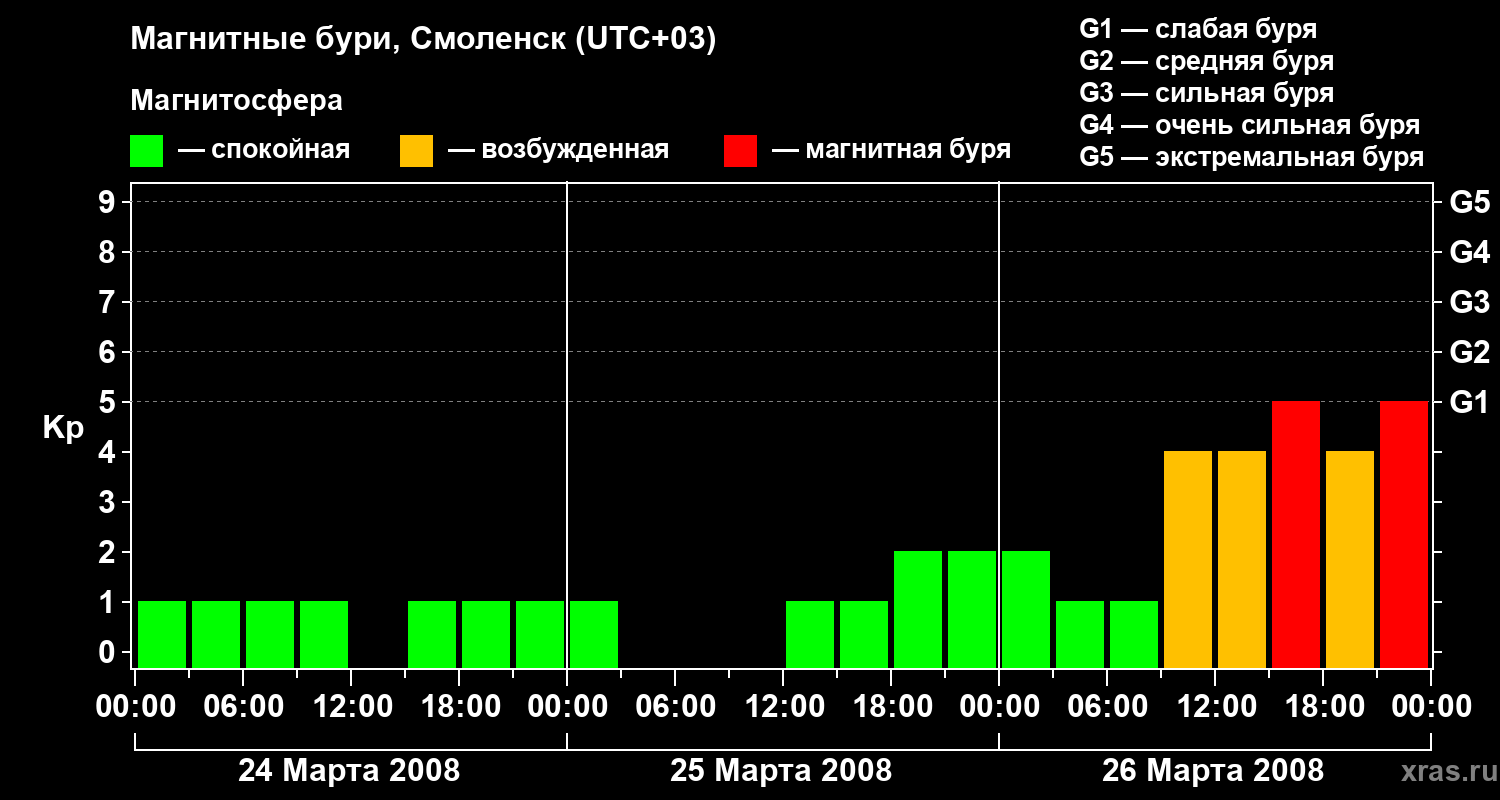
Task: Click the date label '26 Марта 2008'
Action: pos(1213,770)
